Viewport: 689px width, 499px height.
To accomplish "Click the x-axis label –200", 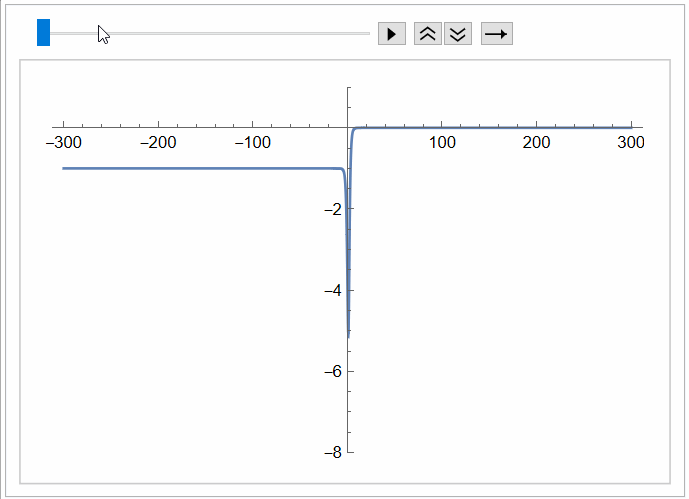I will (x=158, y=142).
